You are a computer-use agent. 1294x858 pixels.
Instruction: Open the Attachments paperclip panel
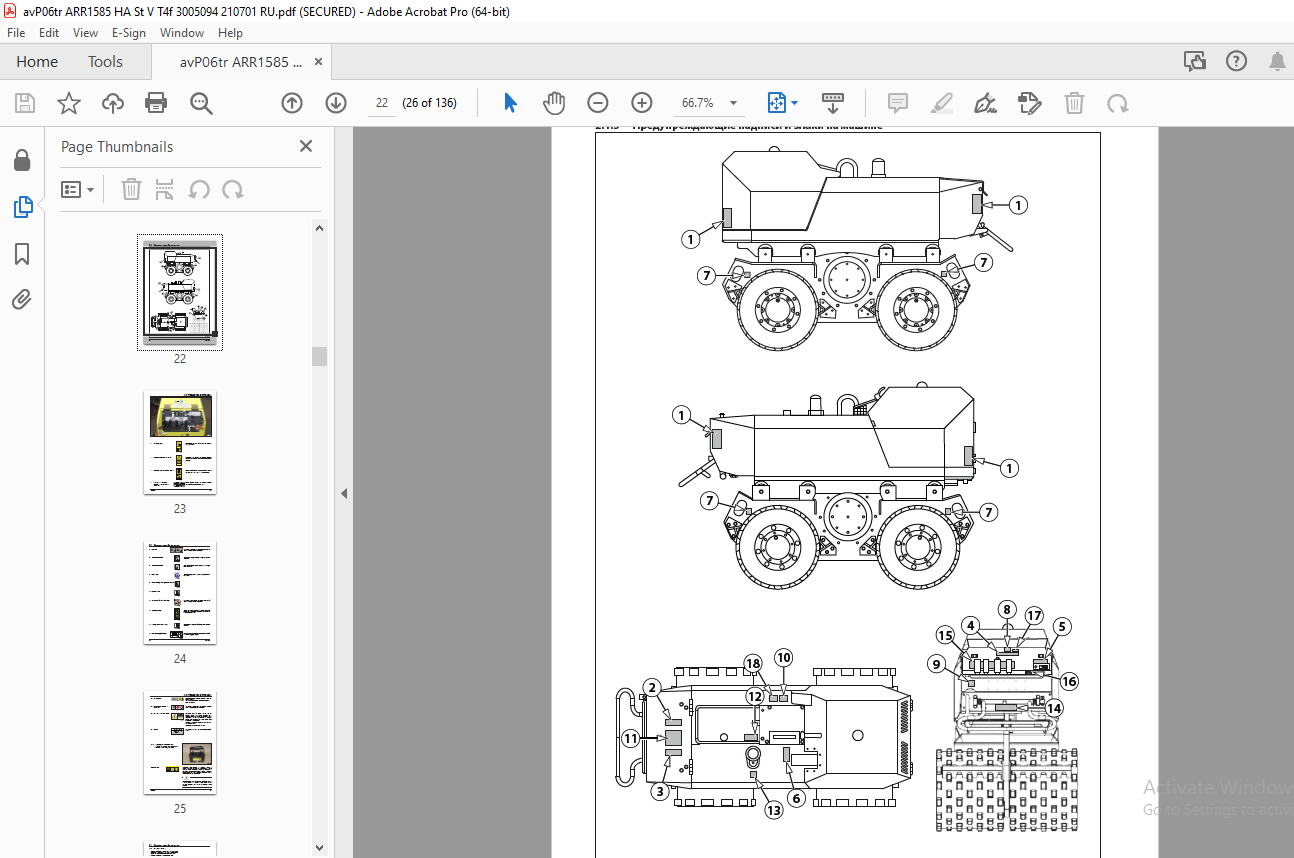pyautogui.click(x=22, y=299)
